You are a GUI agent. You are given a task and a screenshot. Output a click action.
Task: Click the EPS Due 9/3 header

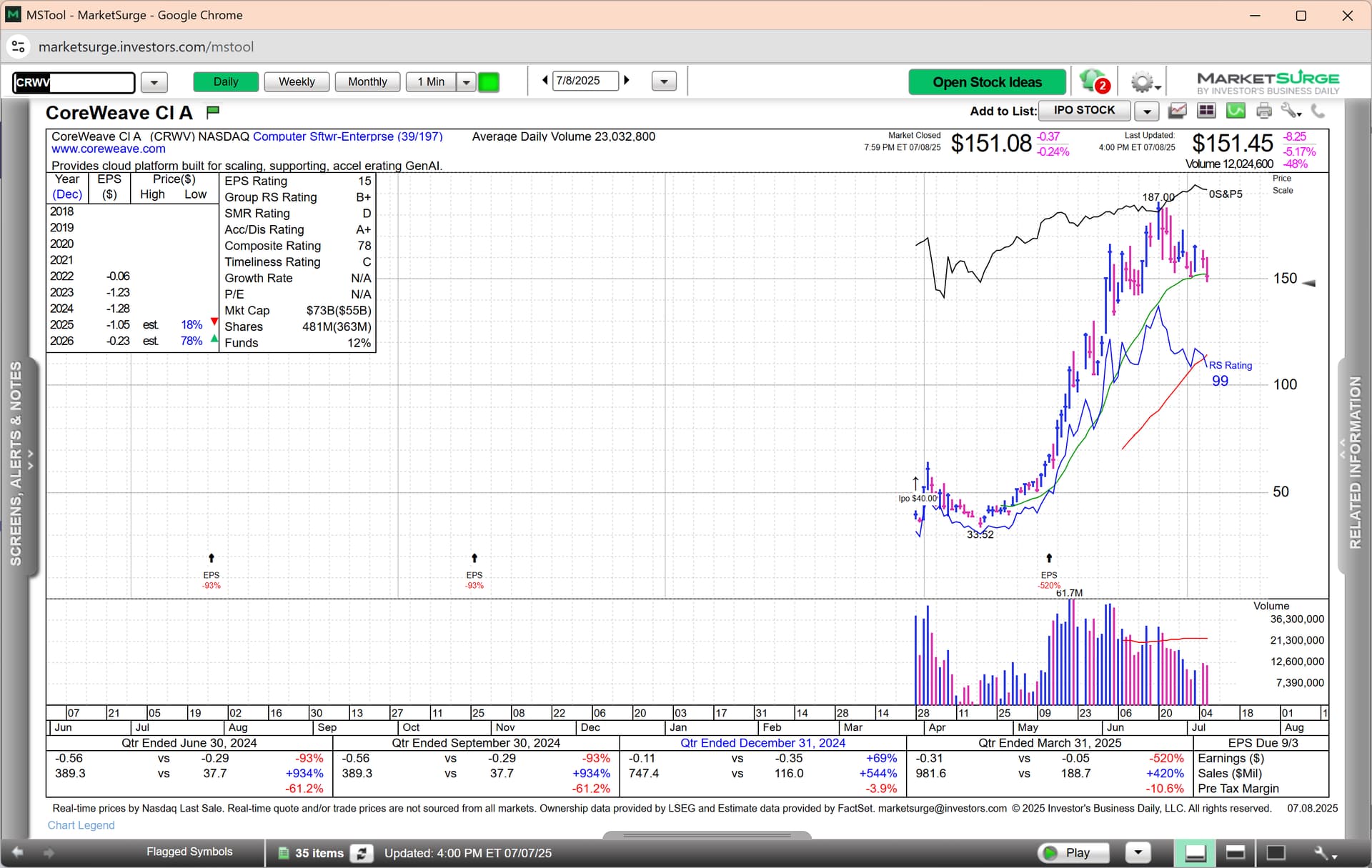(x=1263, y=743)
